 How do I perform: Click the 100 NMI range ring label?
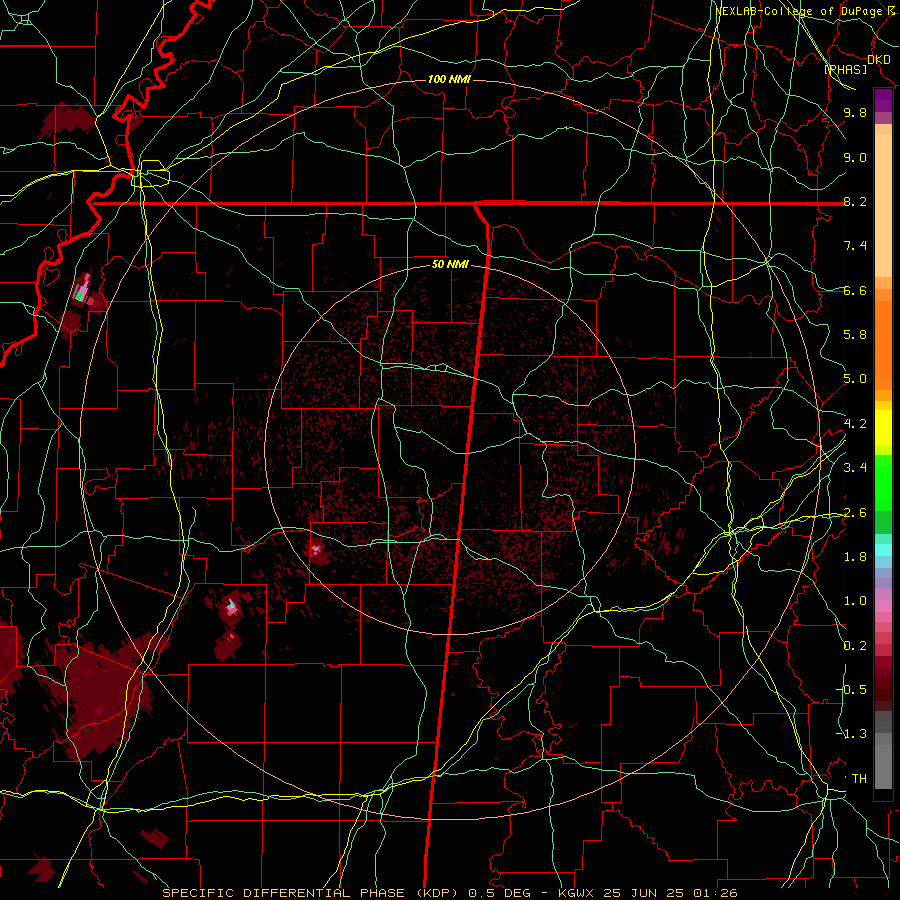449,79
